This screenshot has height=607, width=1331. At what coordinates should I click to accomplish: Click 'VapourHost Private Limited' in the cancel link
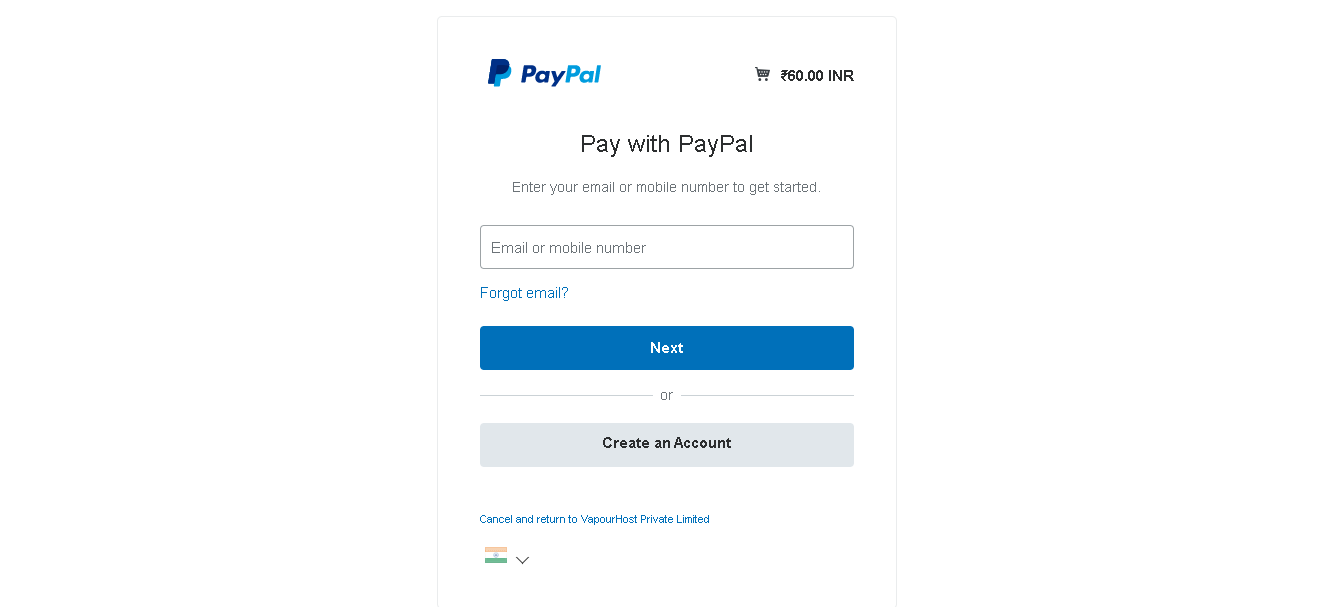pos(645,519)
